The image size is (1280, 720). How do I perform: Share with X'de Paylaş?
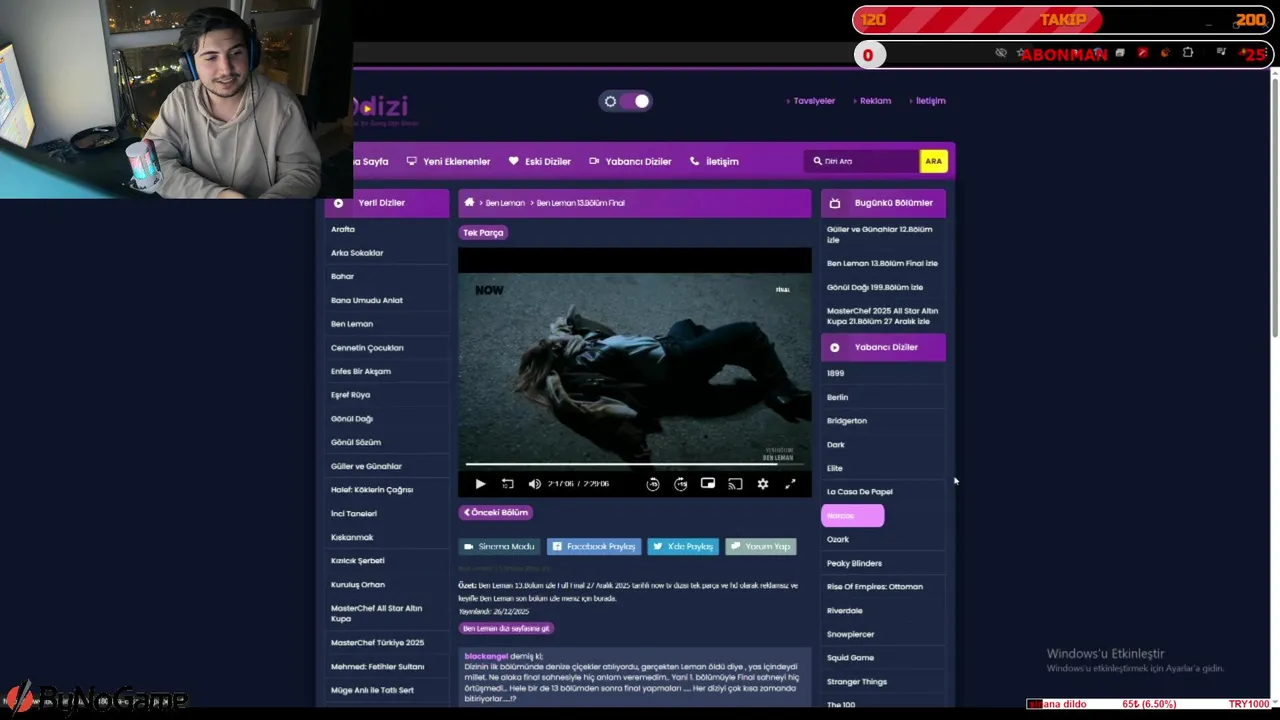click(683, 546)
